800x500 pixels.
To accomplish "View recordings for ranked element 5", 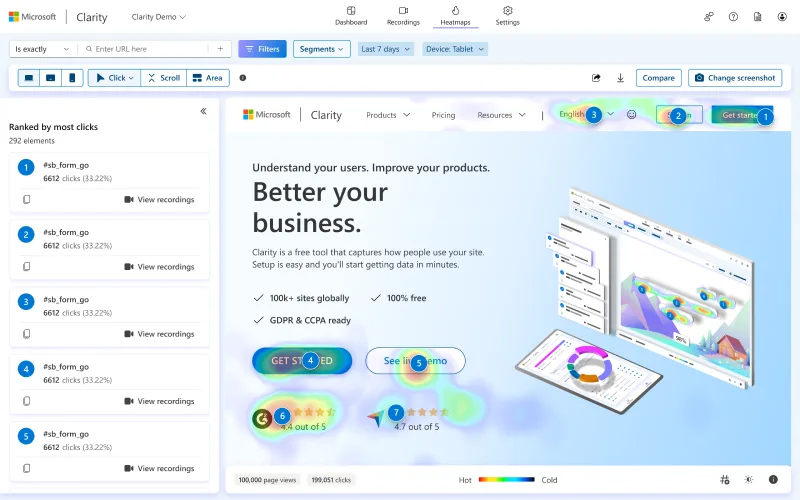I will coord(159,469).
